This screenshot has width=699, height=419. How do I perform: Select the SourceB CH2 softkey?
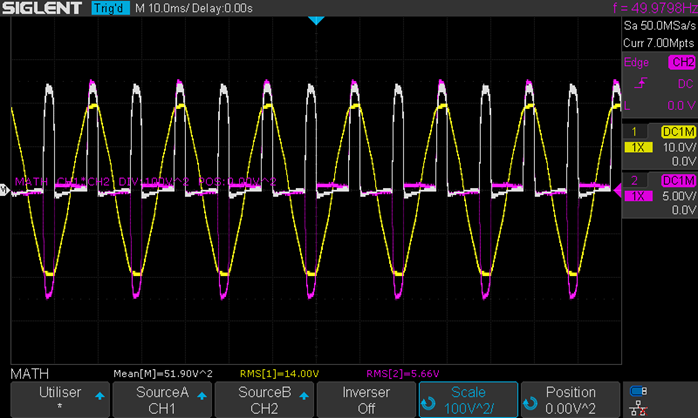point(264,399)
